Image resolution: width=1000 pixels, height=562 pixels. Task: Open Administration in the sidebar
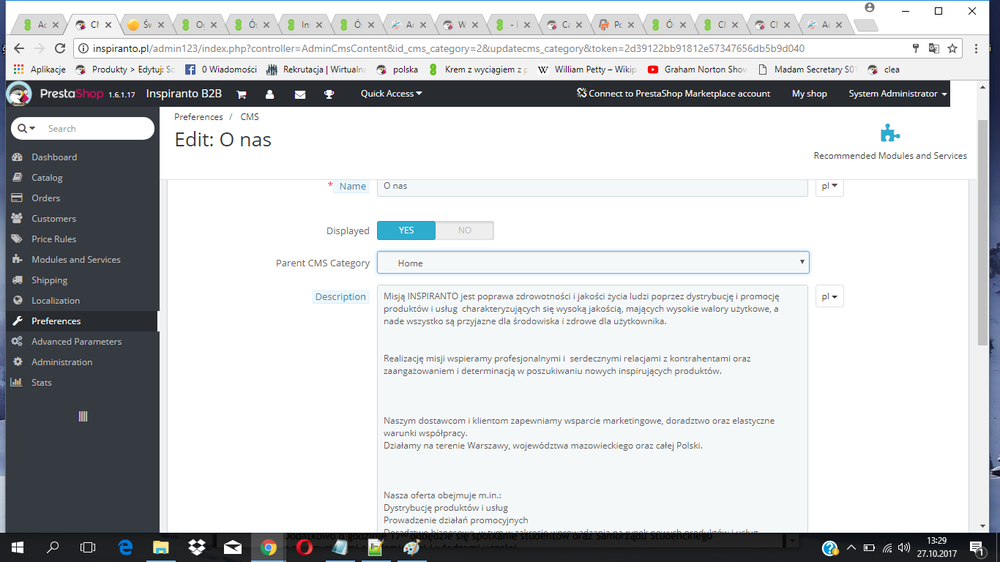coord(62,362)
